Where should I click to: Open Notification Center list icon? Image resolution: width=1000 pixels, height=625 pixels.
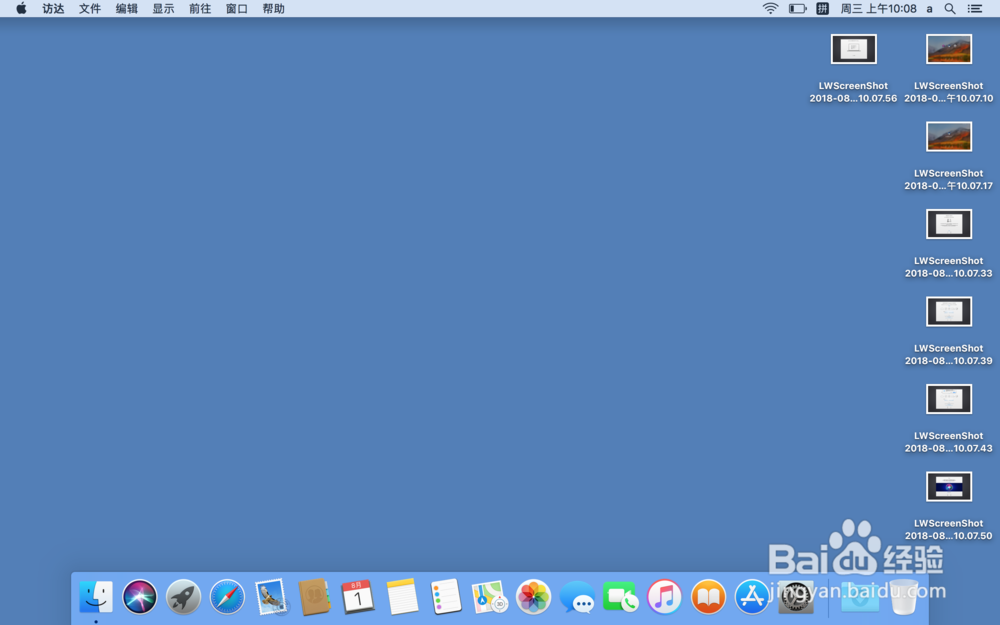tap(974, 8)
